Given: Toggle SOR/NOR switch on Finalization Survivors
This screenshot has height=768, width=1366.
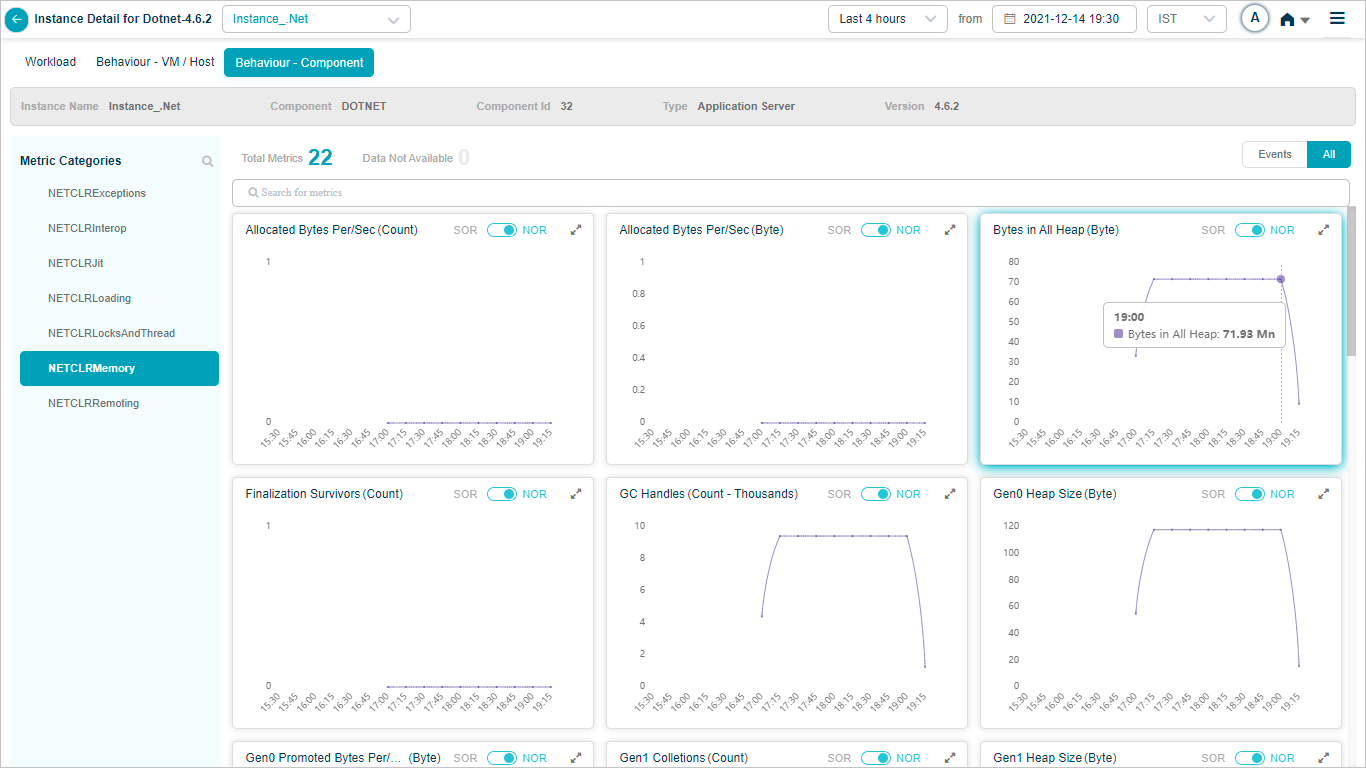Looking at the screenshot, I should click(502, 494).
